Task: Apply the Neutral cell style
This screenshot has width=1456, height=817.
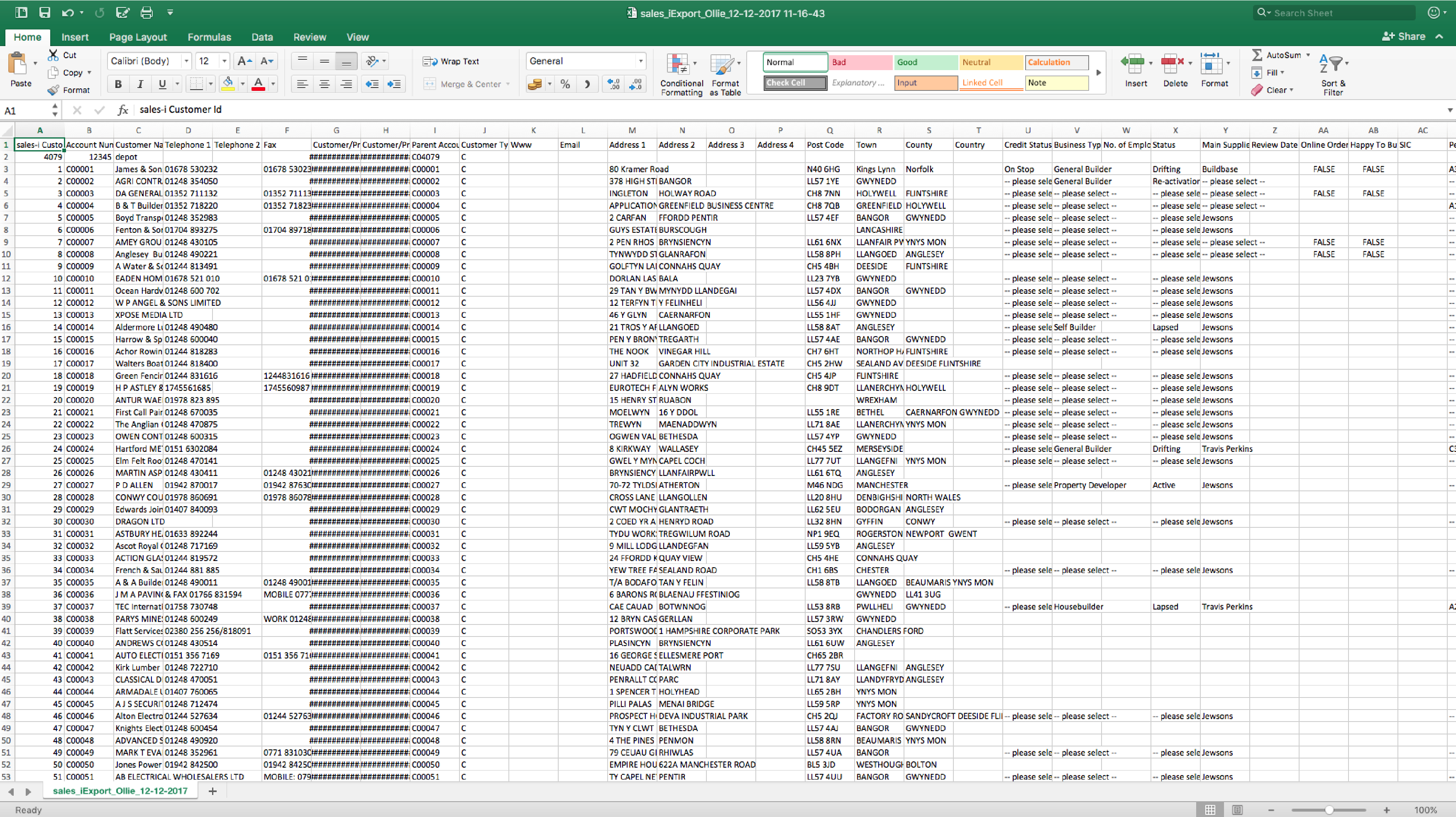Action: (x=991, y=62)
